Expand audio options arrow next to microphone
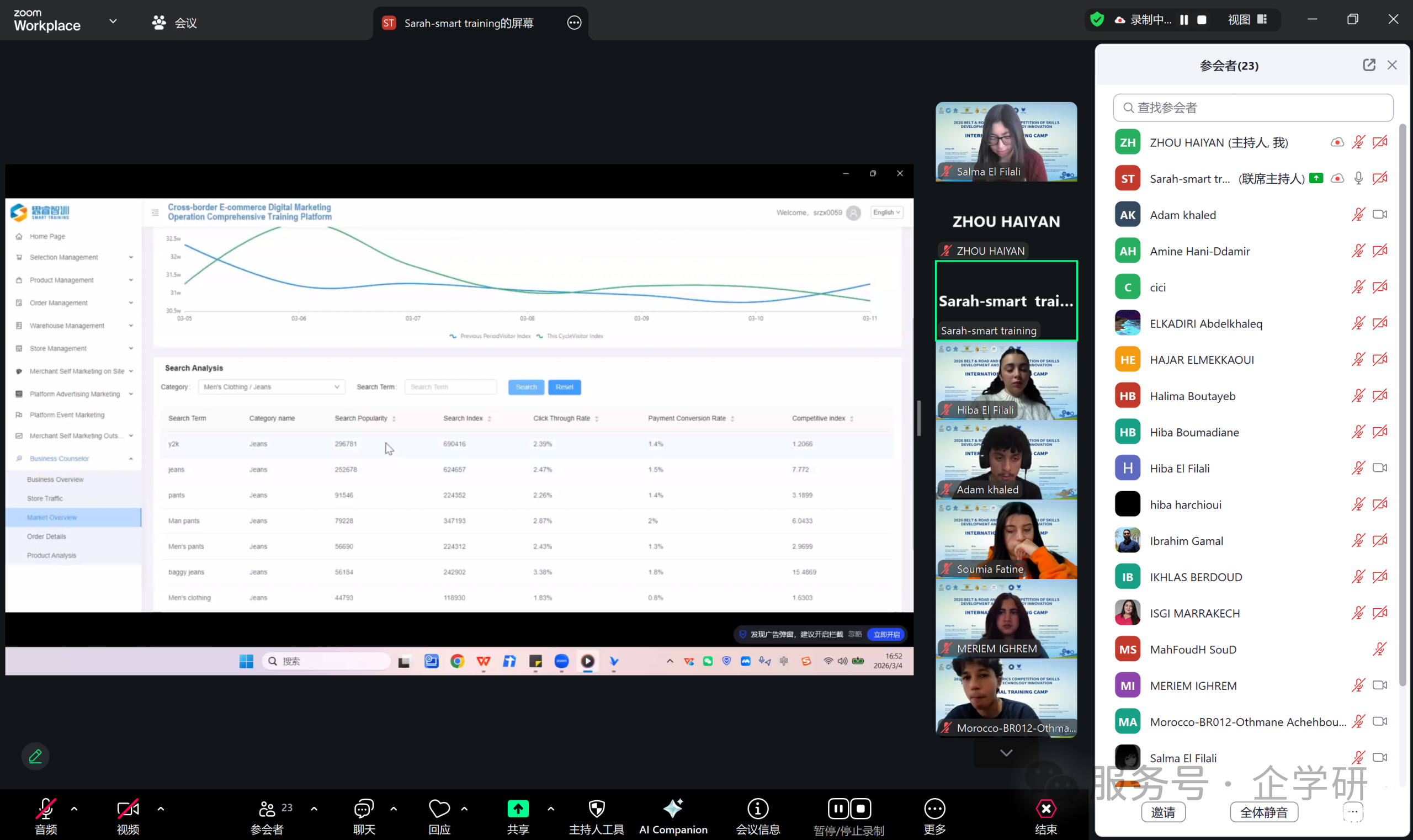 (74, 809)
